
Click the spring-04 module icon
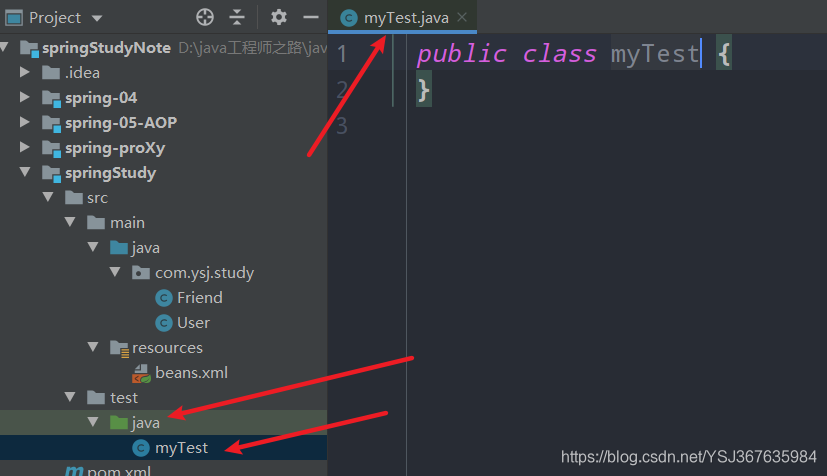point(51,98)
